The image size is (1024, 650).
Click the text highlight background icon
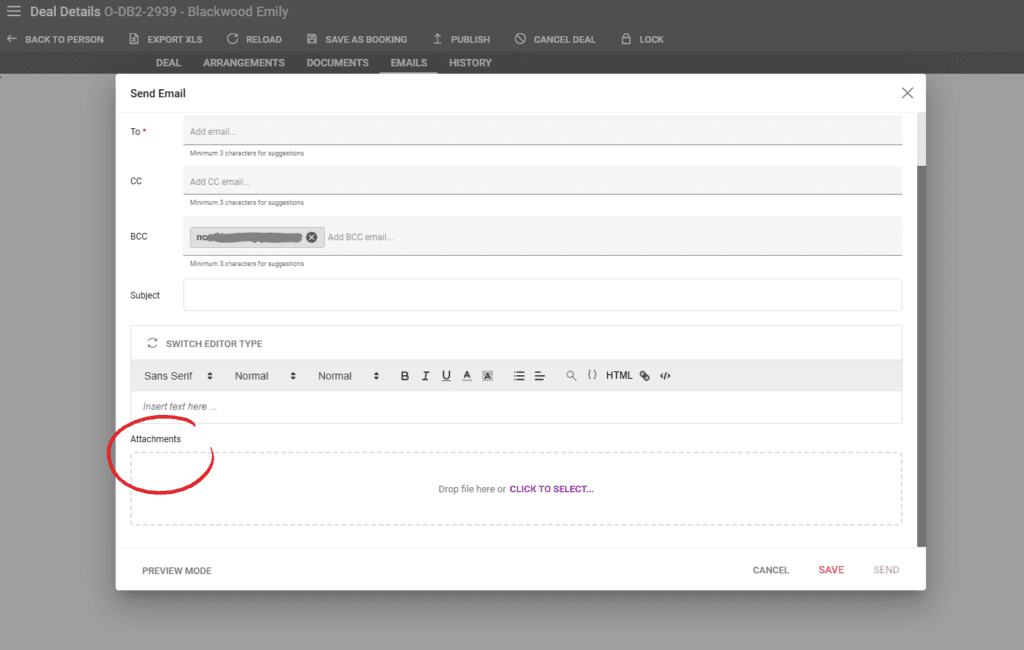[x=487, y=375]
